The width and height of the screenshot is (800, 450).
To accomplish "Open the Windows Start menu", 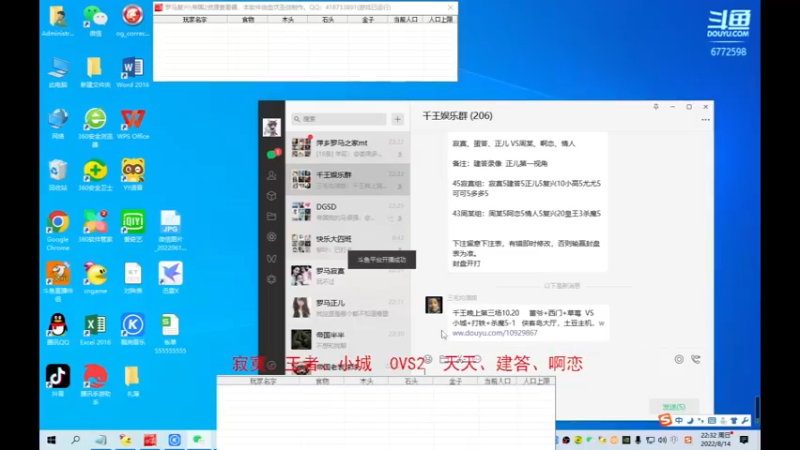I will (52, 440).
